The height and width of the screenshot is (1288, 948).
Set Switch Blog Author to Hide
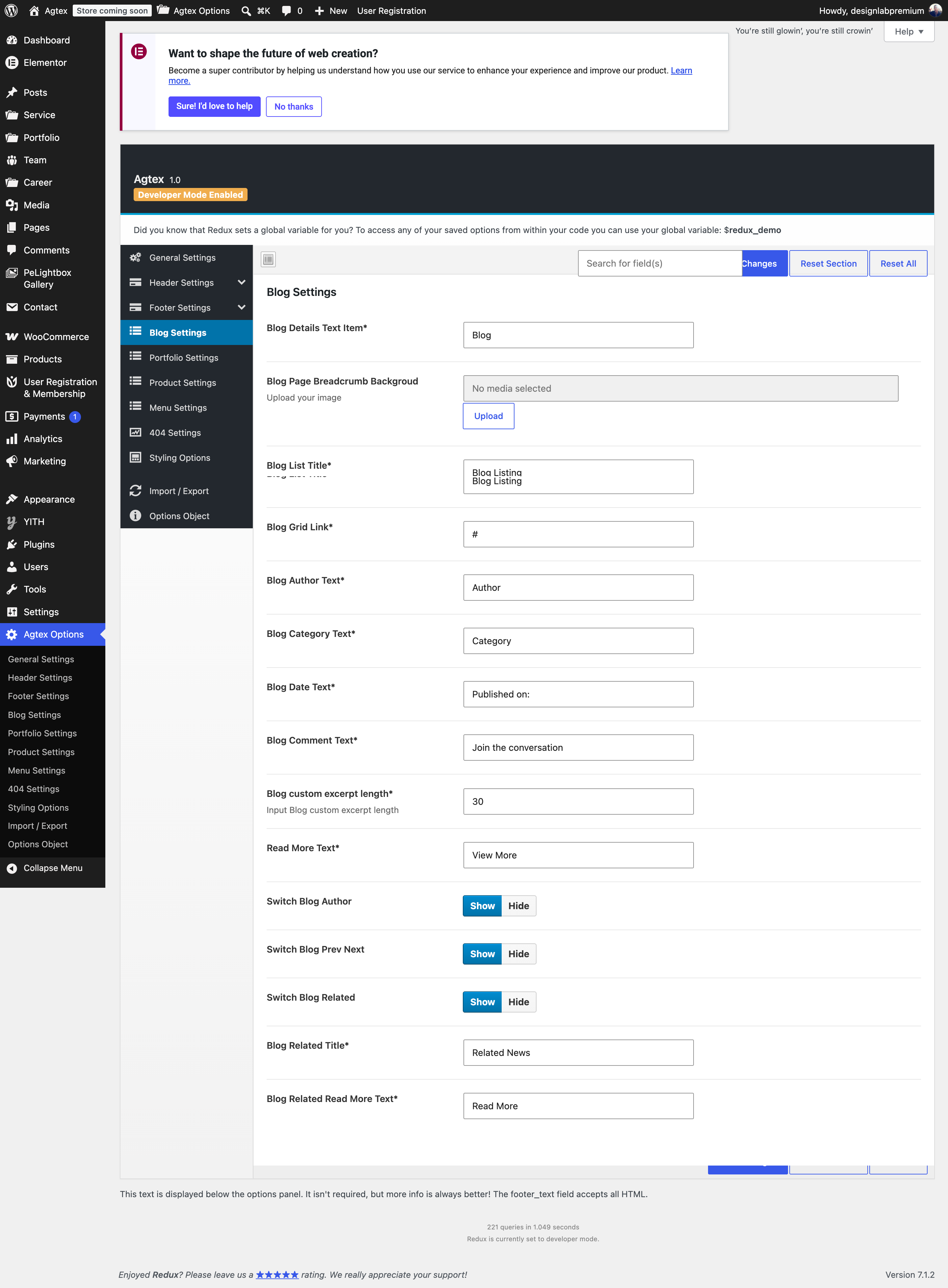(519, 906)
